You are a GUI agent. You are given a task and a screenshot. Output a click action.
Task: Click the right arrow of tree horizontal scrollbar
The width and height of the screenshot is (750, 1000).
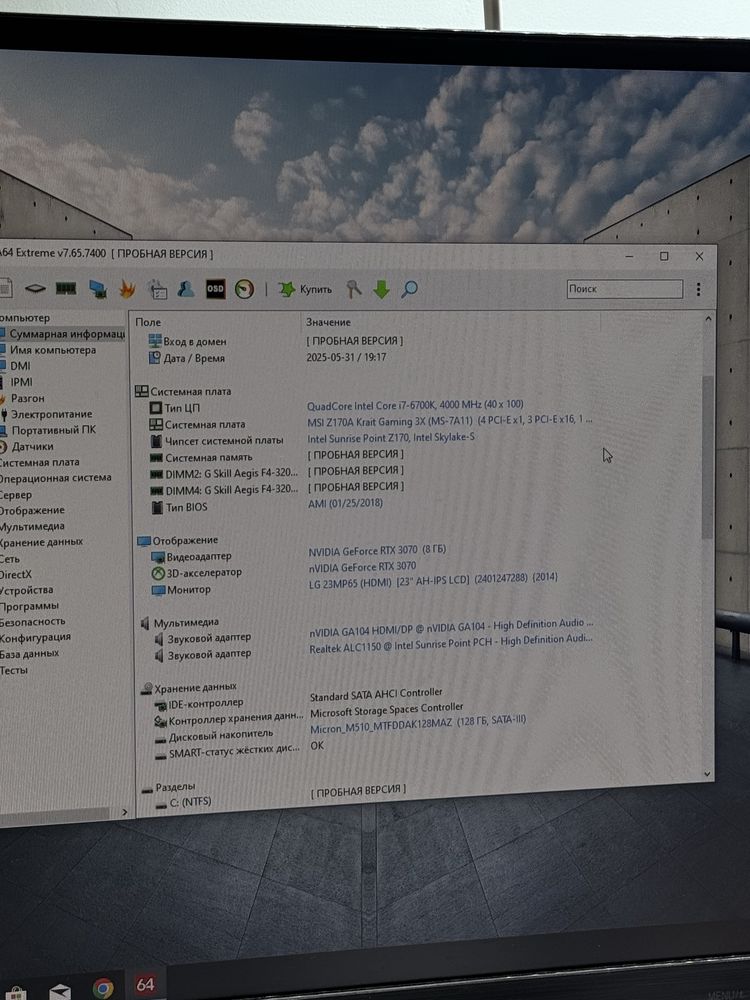pyautogui.click(x=124, y=812)
